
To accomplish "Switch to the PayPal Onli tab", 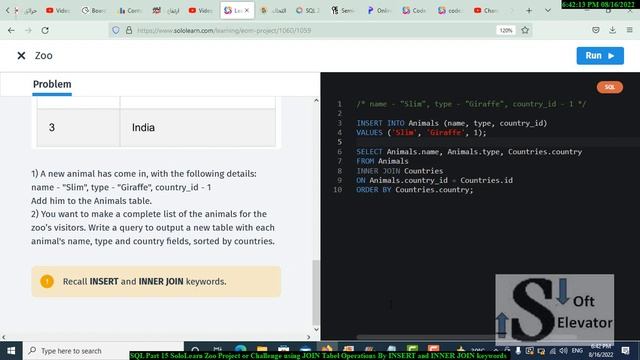I will [x=380, y=11].
